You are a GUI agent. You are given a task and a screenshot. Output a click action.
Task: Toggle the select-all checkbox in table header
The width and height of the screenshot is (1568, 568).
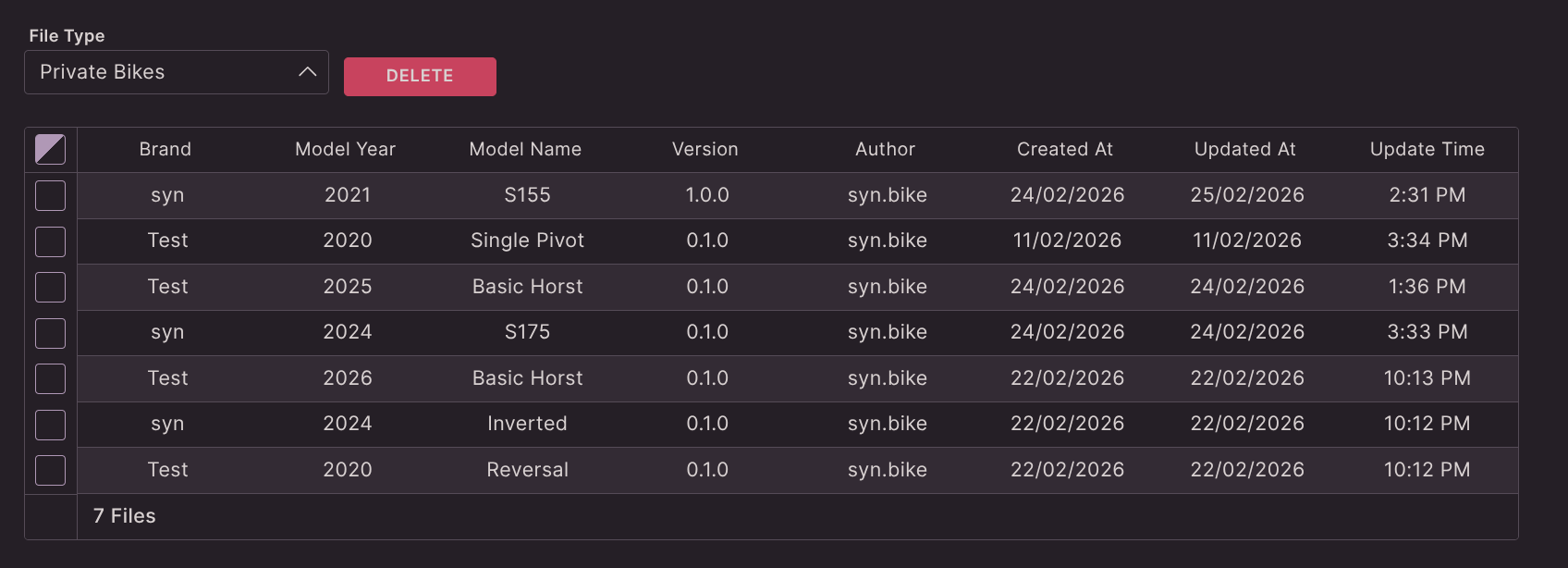coord(50,149)
